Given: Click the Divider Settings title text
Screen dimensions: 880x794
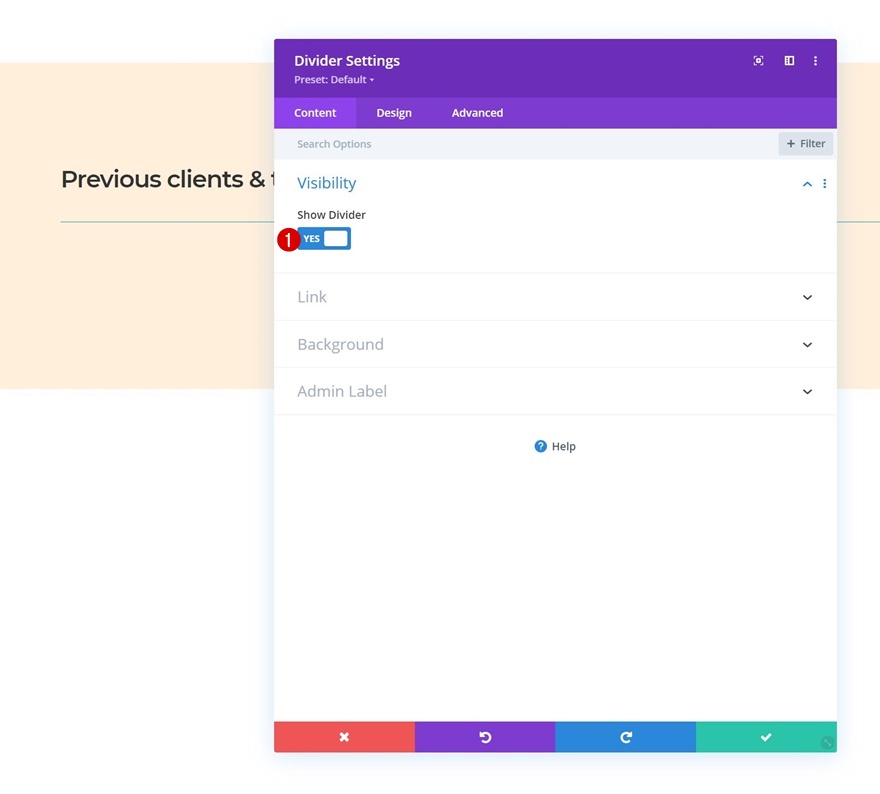Looking at the screenshot, I should [x=347, y=61].
